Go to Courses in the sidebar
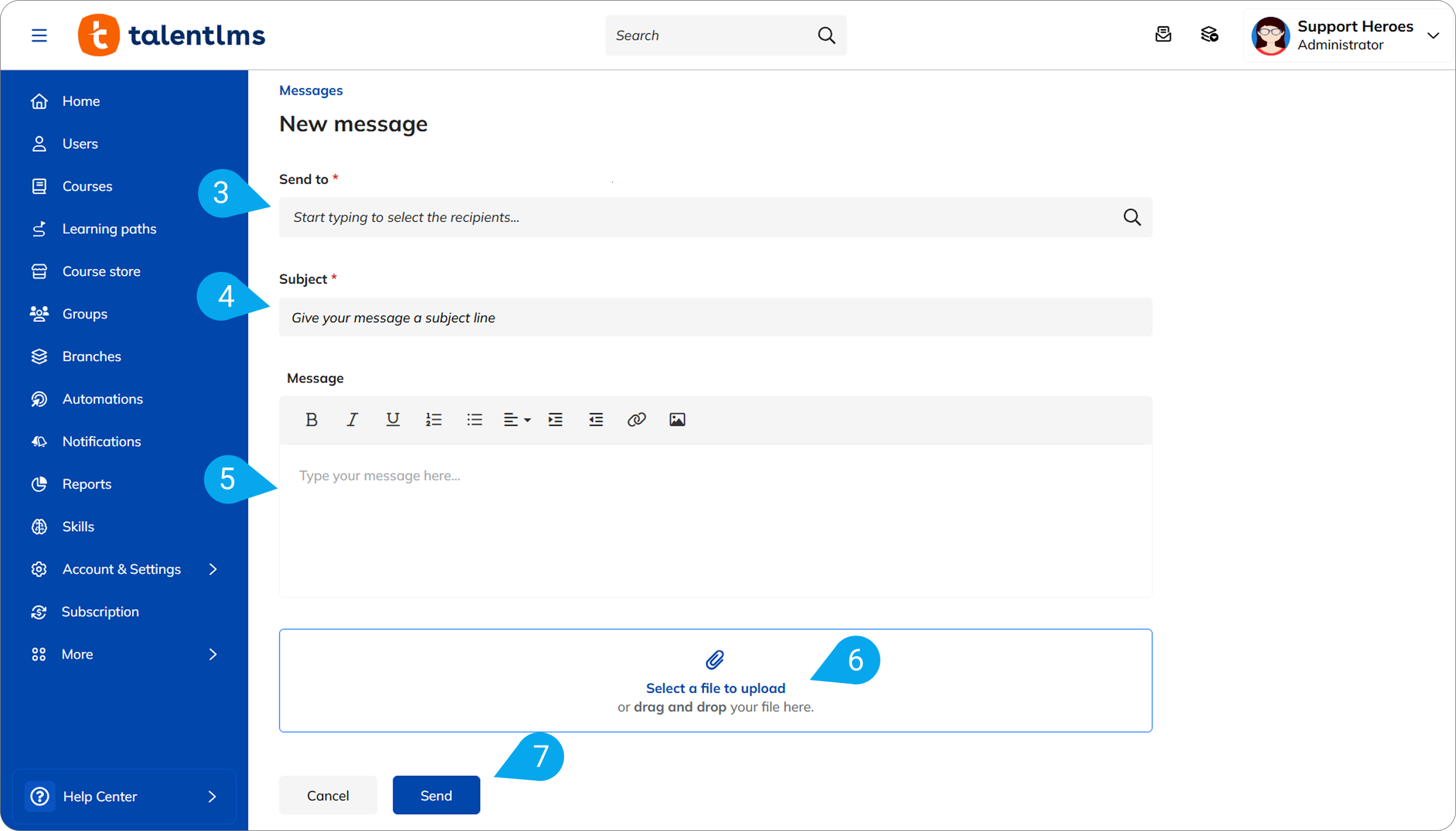1456x831 pixels. (87, 186)
